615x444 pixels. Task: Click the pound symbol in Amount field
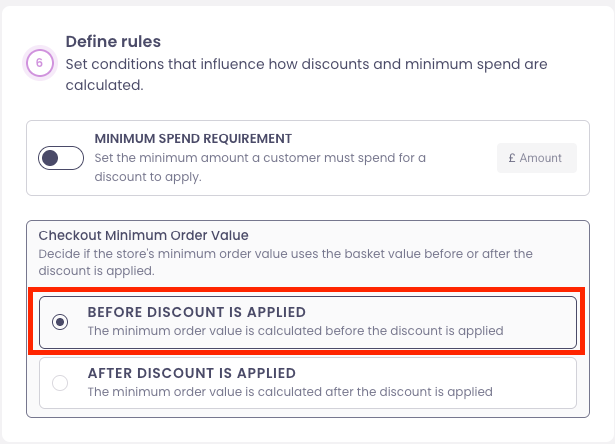(512, 158)
